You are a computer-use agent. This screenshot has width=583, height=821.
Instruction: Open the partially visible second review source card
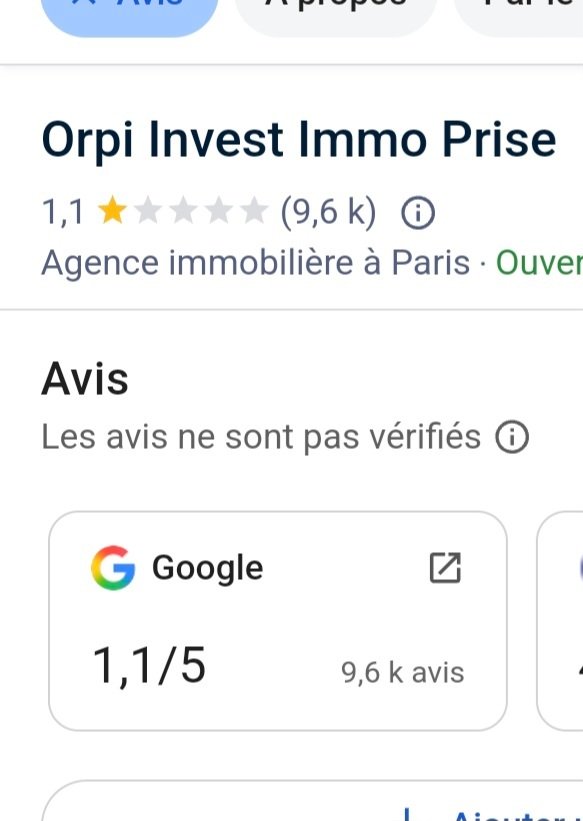coord(559,621)
